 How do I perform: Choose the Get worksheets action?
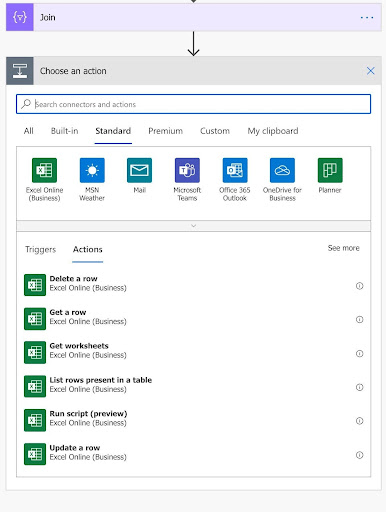click(x=193, y=352)
